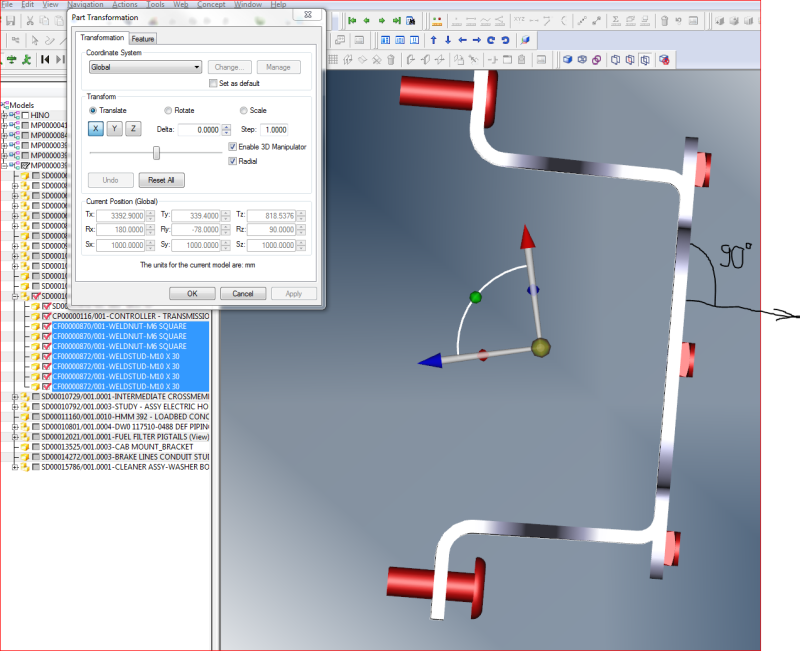Toggle checkbox for HINO model
The image size is (800, 651).
tap(26, 115)
